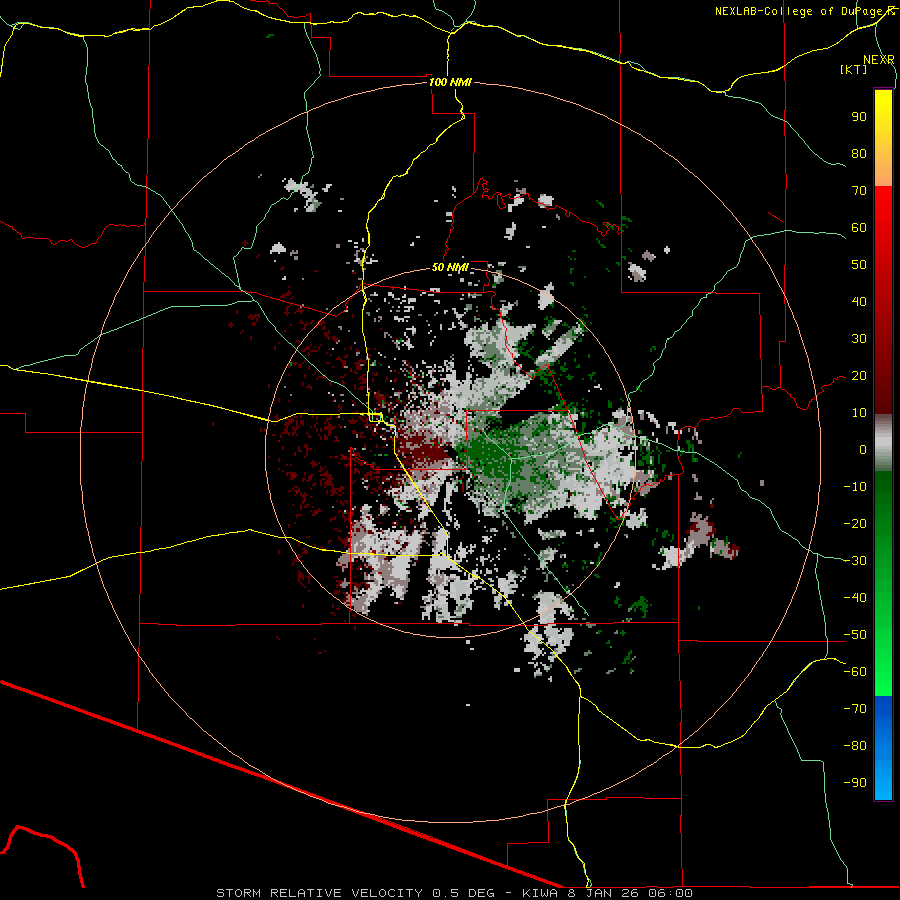Pick the orange segment of the color bar
This screenshot has width=900, height=900.
[x=883, y=170]
